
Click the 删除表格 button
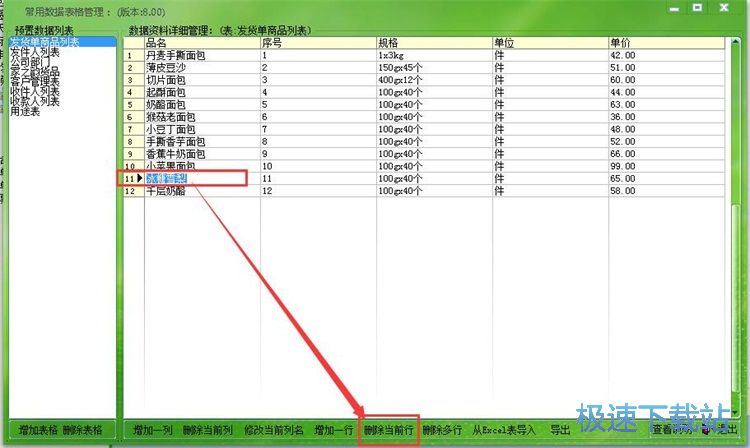[82, 430]
